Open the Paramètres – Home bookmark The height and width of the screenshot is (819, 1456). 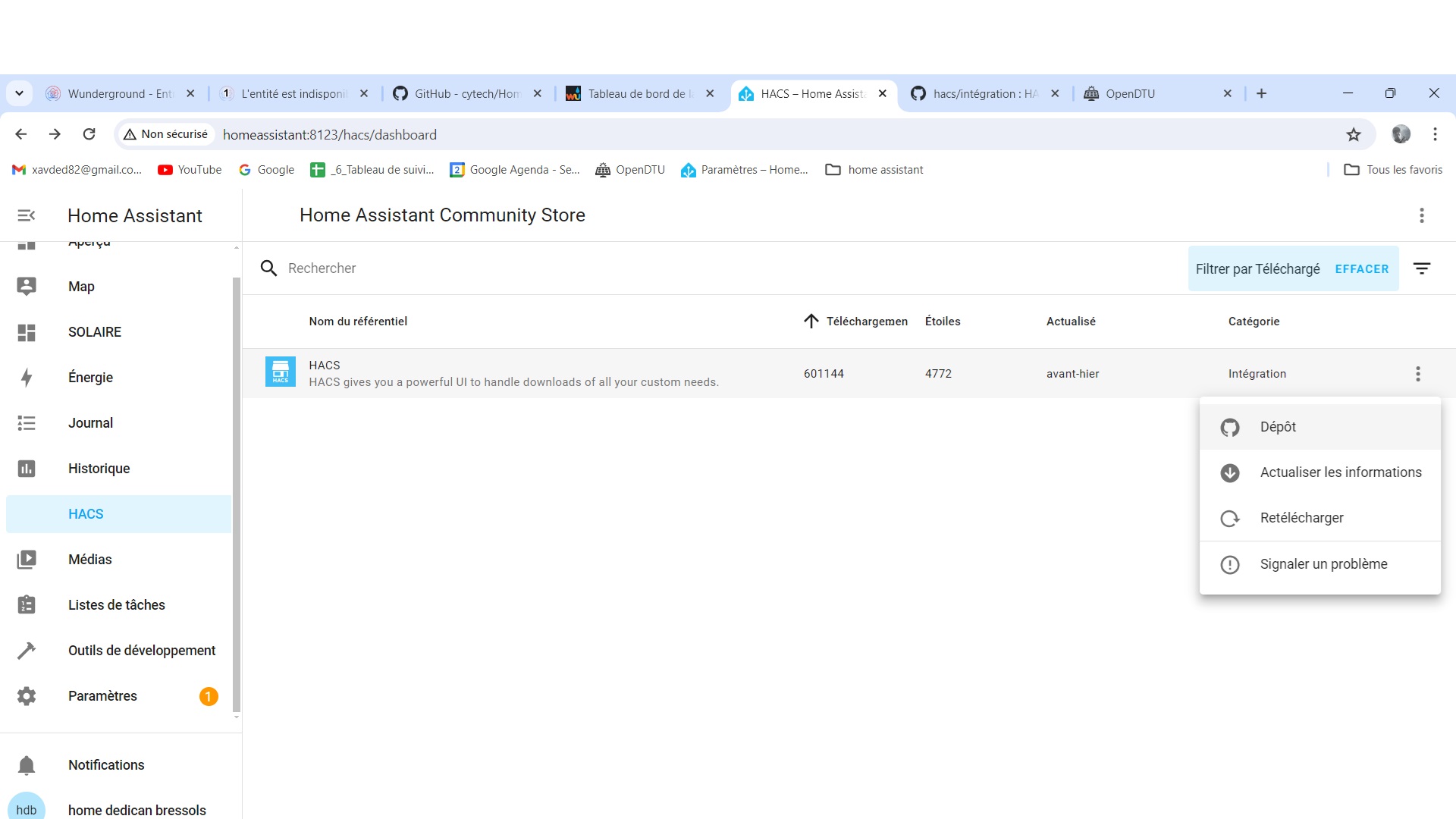[745, 170]
